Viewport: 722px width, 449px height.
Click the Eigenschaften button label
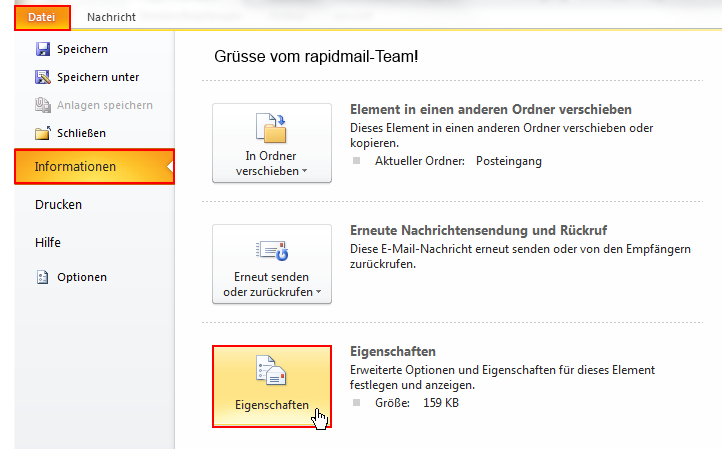[272, 405]
